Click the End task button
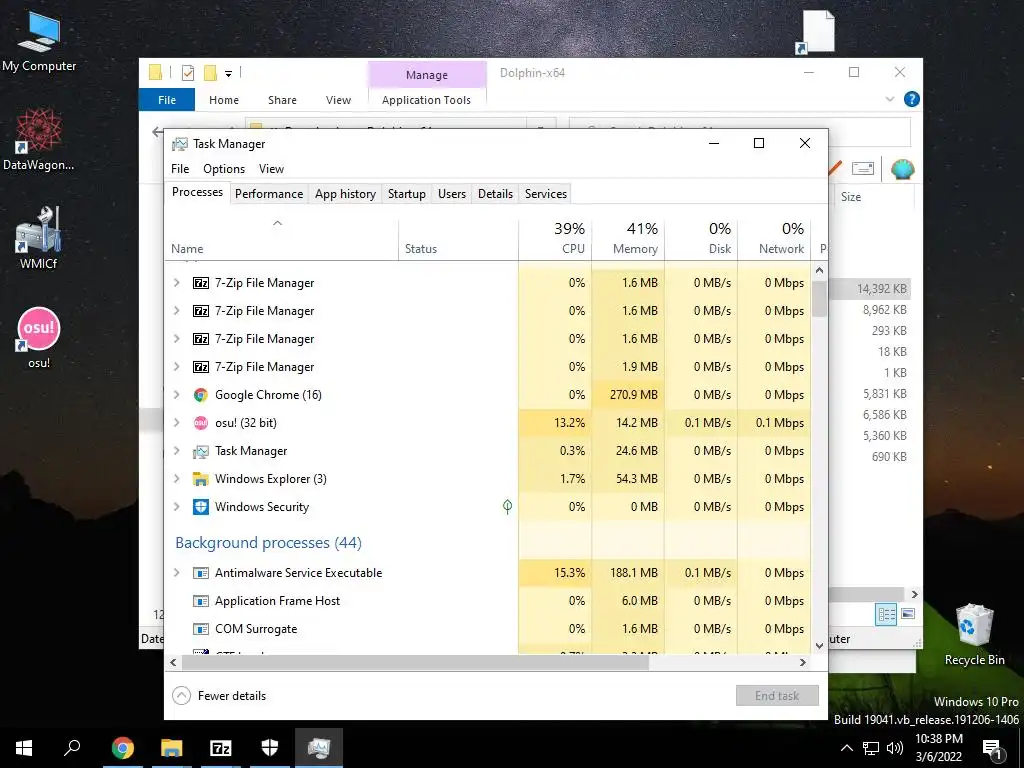The image size is (1024, 768). point(777,696)
